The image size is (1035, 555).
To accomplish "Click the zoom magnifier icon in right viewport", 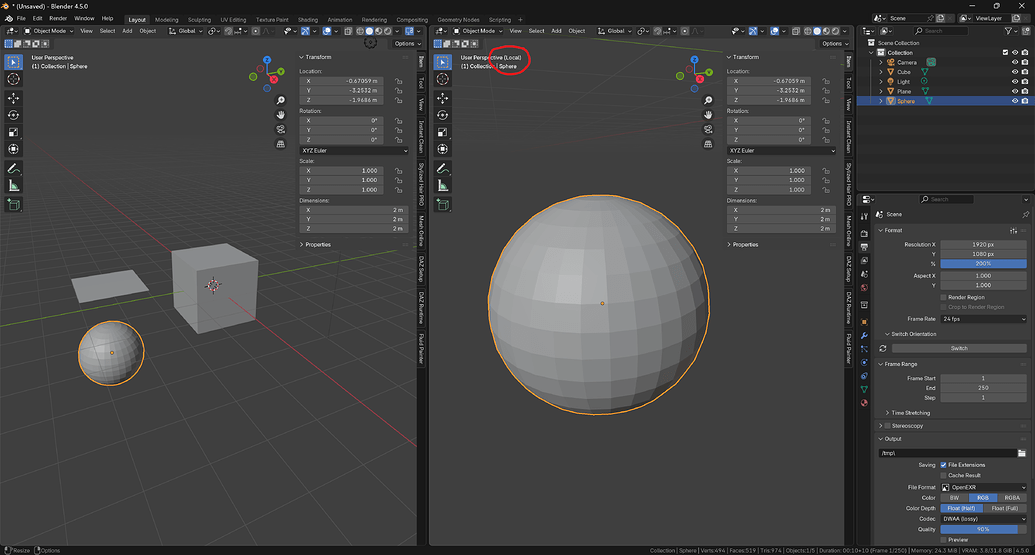I will (708, 100).
